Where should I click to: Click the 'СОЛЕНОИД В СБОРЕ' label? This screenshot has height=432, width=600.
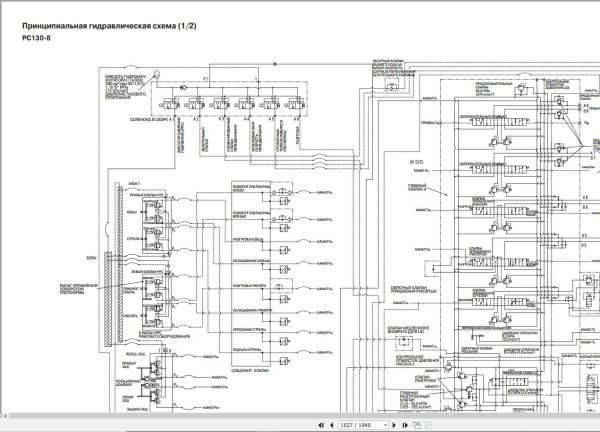[149, 119]
